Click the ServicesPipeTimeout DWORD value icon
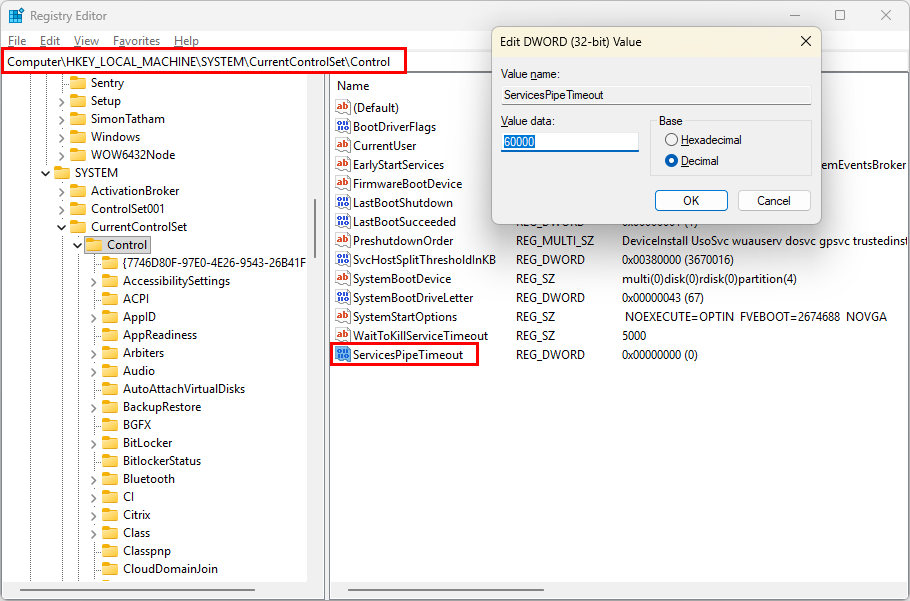 point(343,355)
